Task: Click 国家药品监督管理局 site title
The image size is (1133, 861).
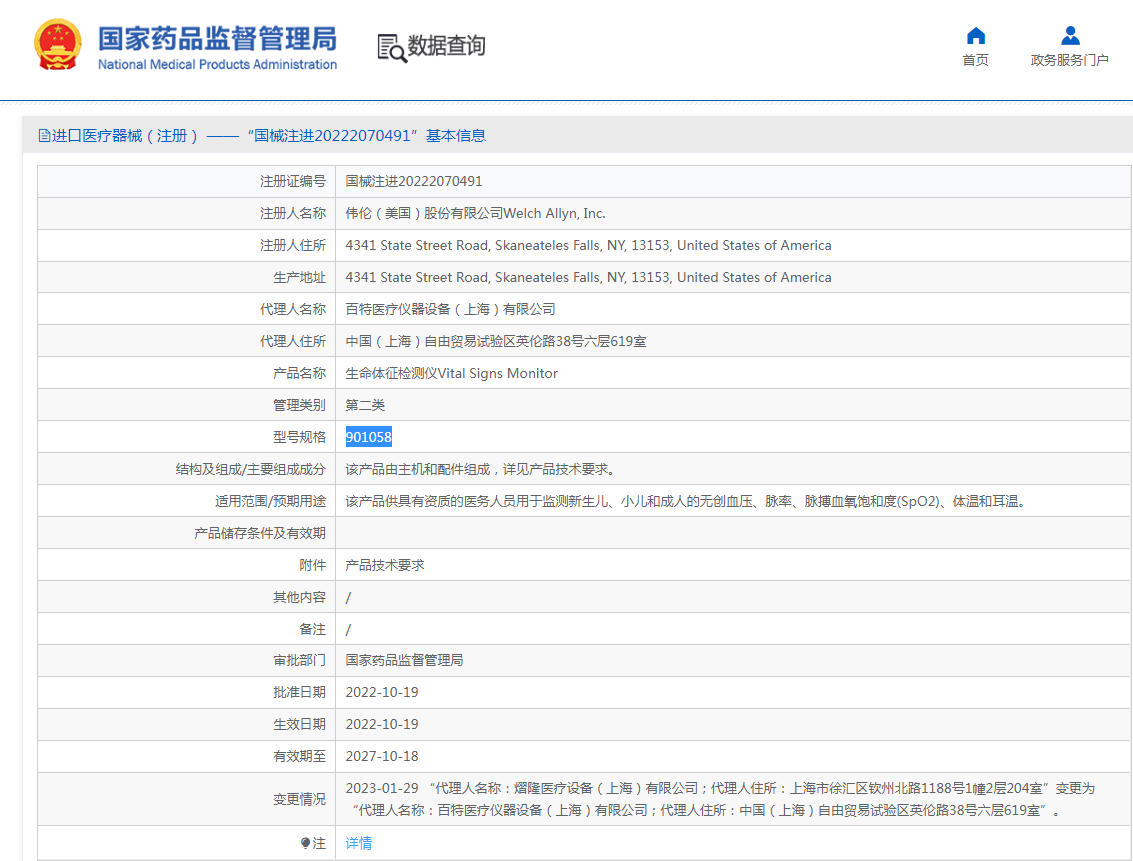Action: click(x=217, y=39)
